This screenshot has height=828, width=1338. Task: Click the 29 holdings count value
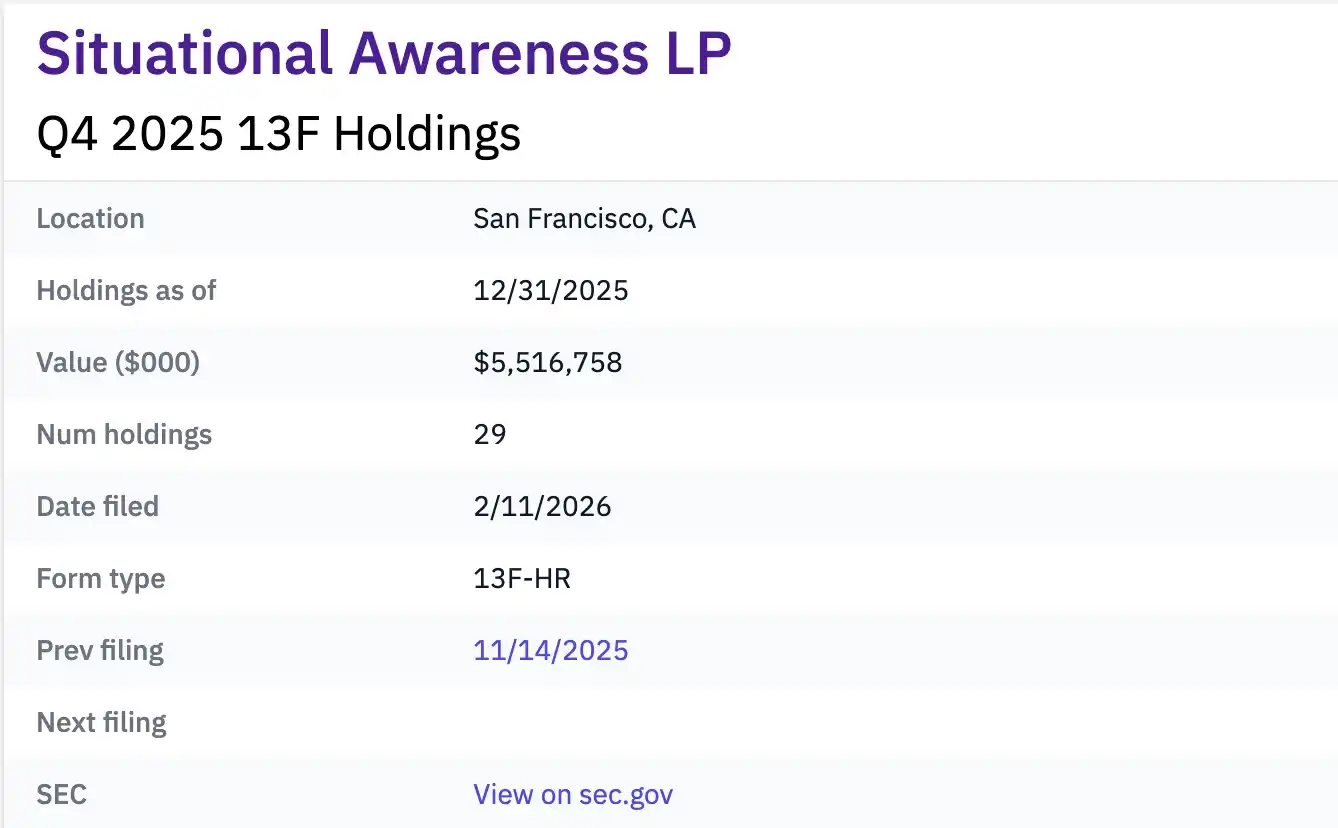(490, 434)
